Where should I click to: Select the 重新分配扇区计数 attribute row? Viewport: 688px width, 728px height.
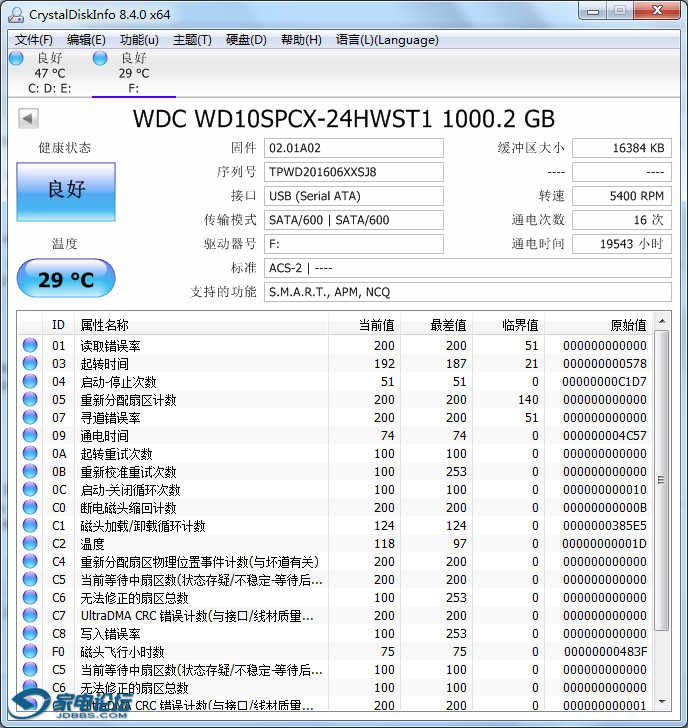coord(335,400)
